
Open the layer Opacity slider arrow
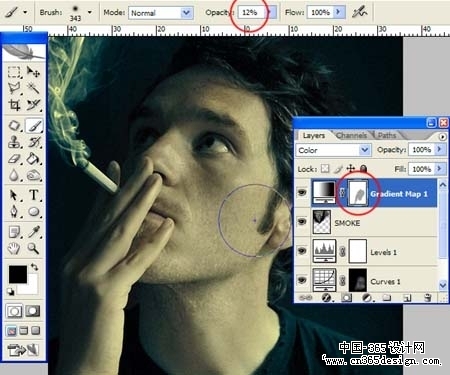tap(440, 149)
